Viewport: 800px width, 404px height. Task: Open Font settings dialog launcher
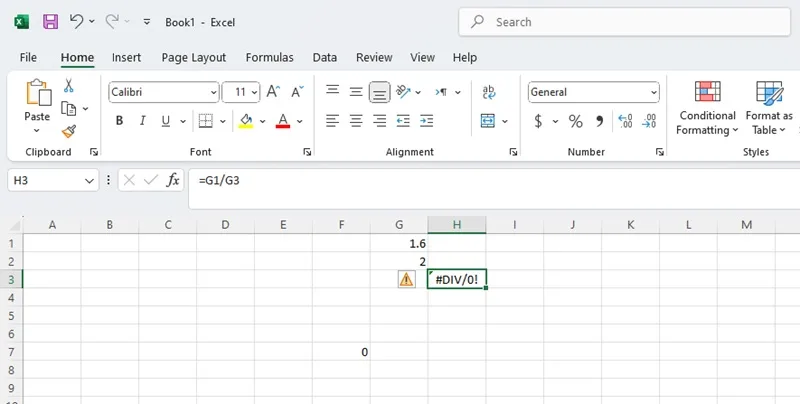pyautogui.click(x=307, y=152)
